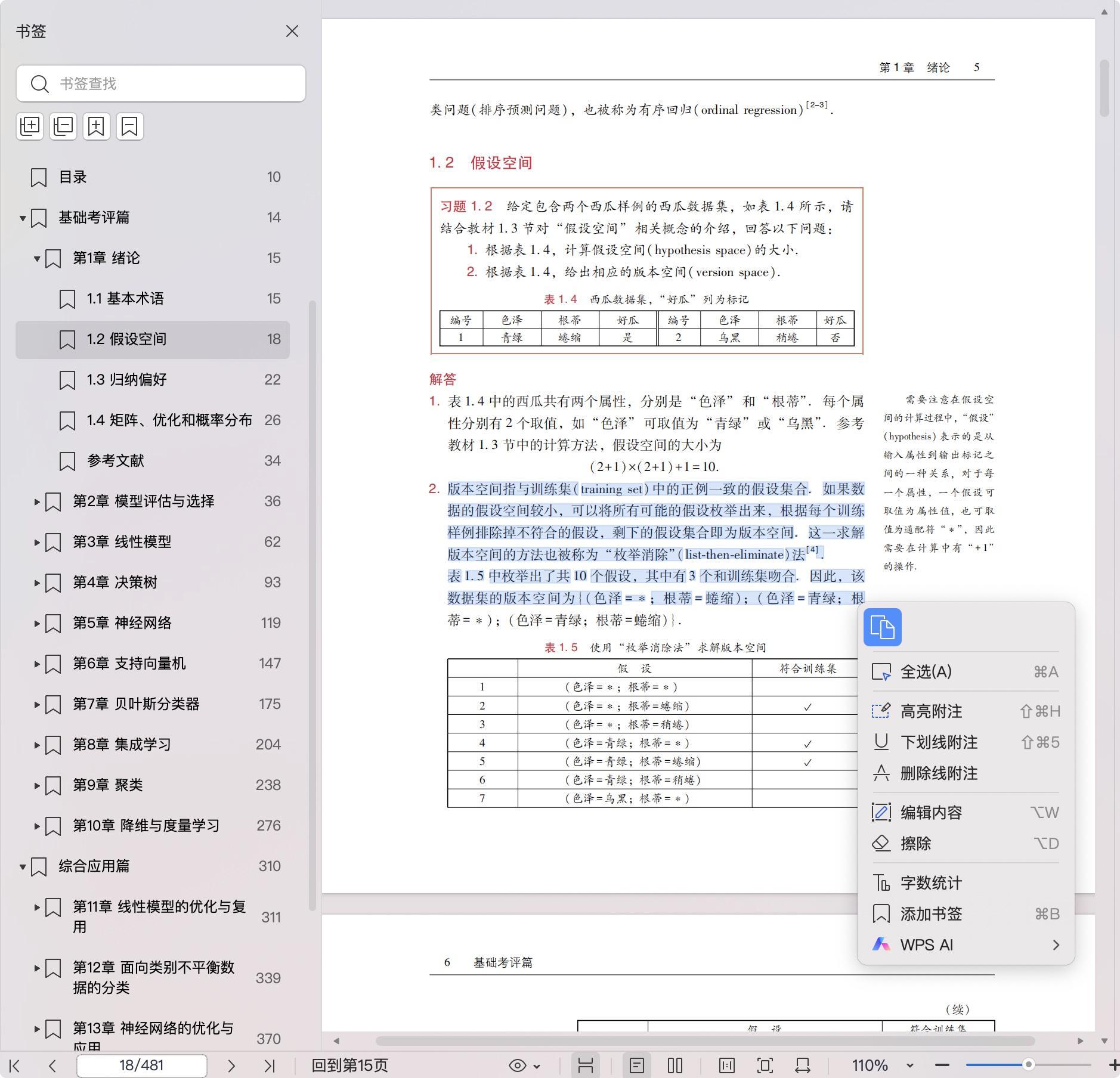1120x1078 pixels.
Task: Toggle continuous scrolling mode
Action: point(585,1065)
